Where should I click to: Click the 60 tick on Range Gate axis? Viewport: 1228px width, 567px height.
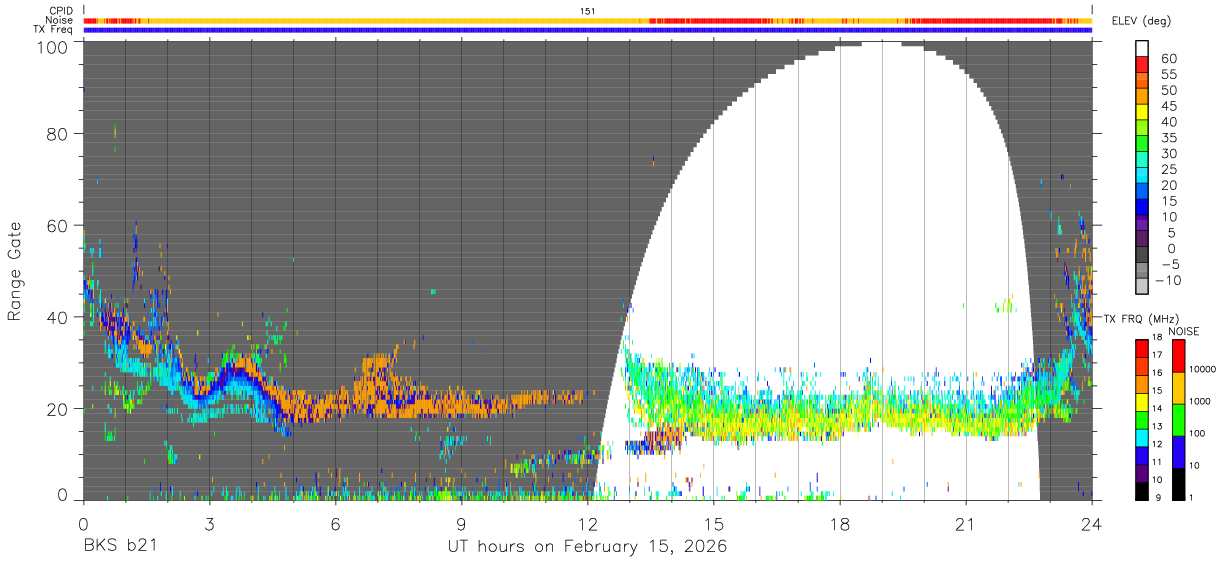pos(57,225)
